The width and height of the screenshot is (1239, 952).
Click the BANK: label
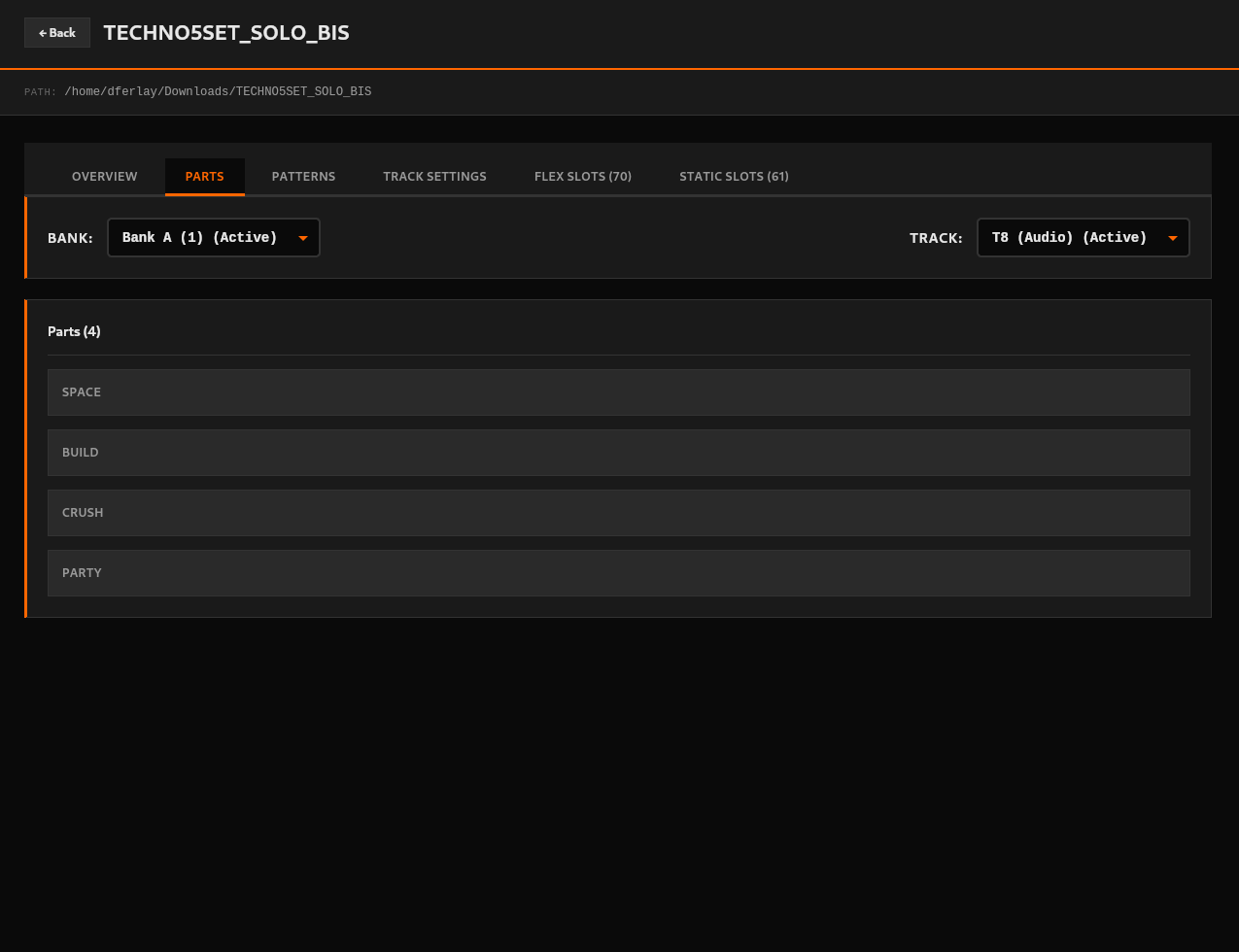pos(70,238)
